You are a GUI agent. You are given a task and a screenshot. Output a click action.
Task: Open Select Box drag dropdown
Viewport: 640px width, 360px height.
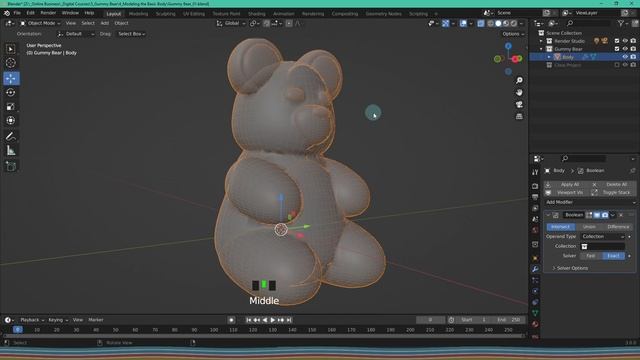(131, 34)
